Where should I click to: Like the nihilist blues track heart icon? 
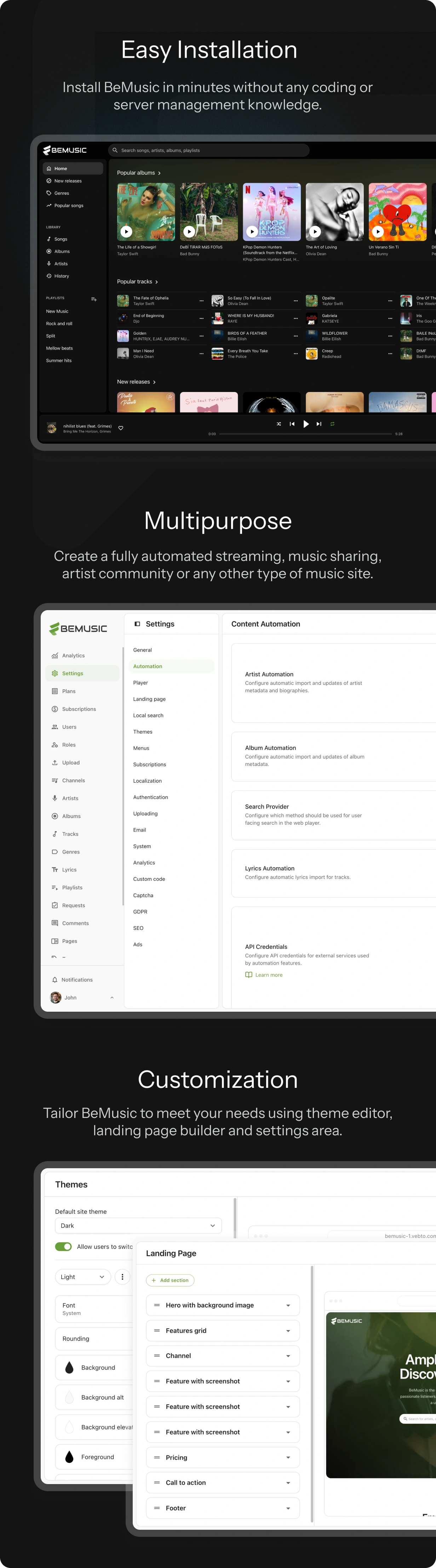click(120, 428)
